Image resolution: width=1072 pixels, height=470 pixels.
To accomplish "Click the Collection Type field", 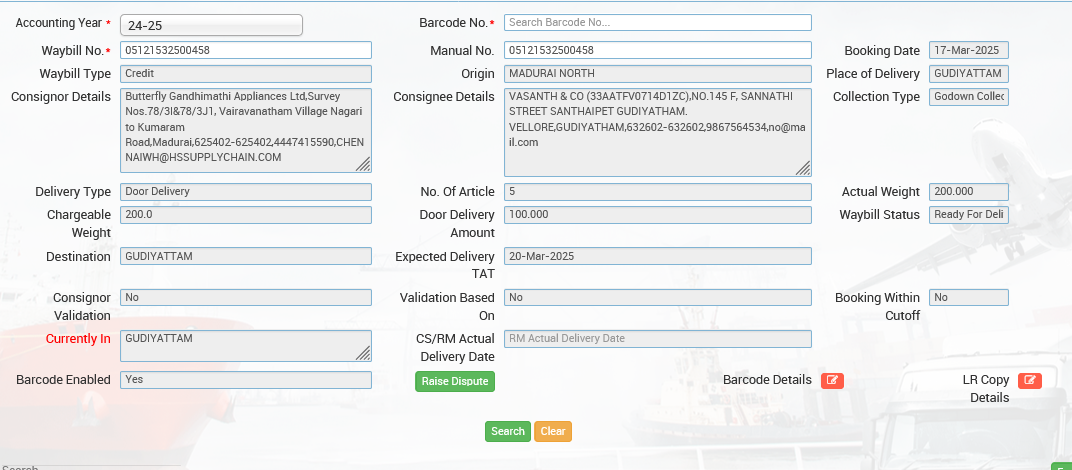I will point(968,97).
